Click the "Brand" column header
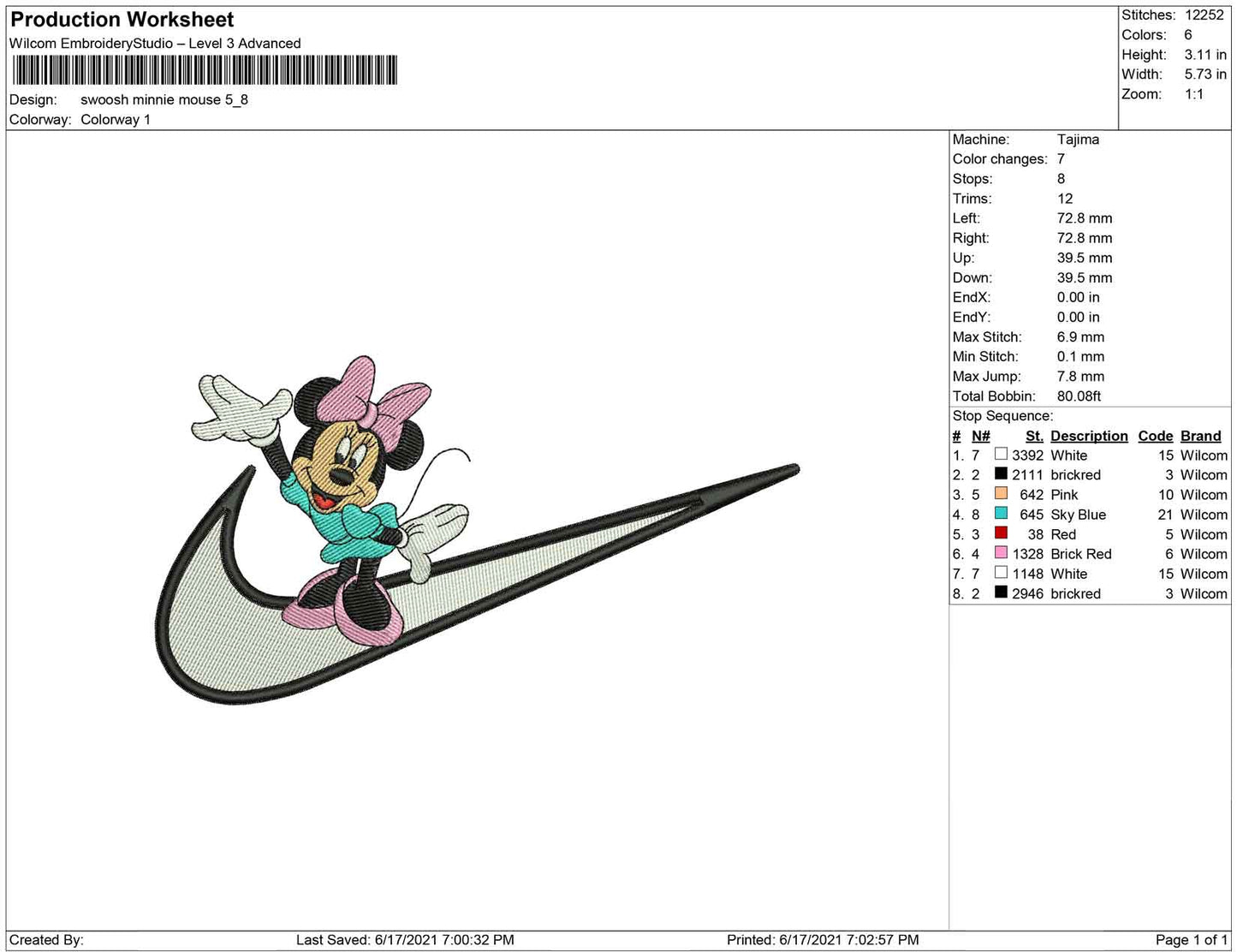The height and width of the screenshot is (952, 1237). point(1201,436)
